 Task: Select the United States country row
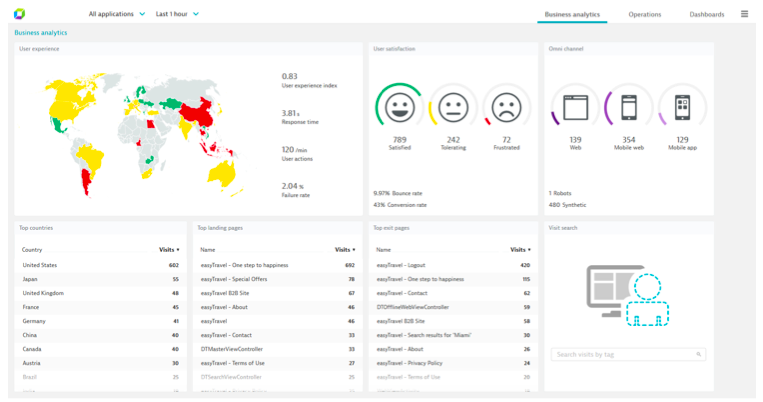[100, 265]
